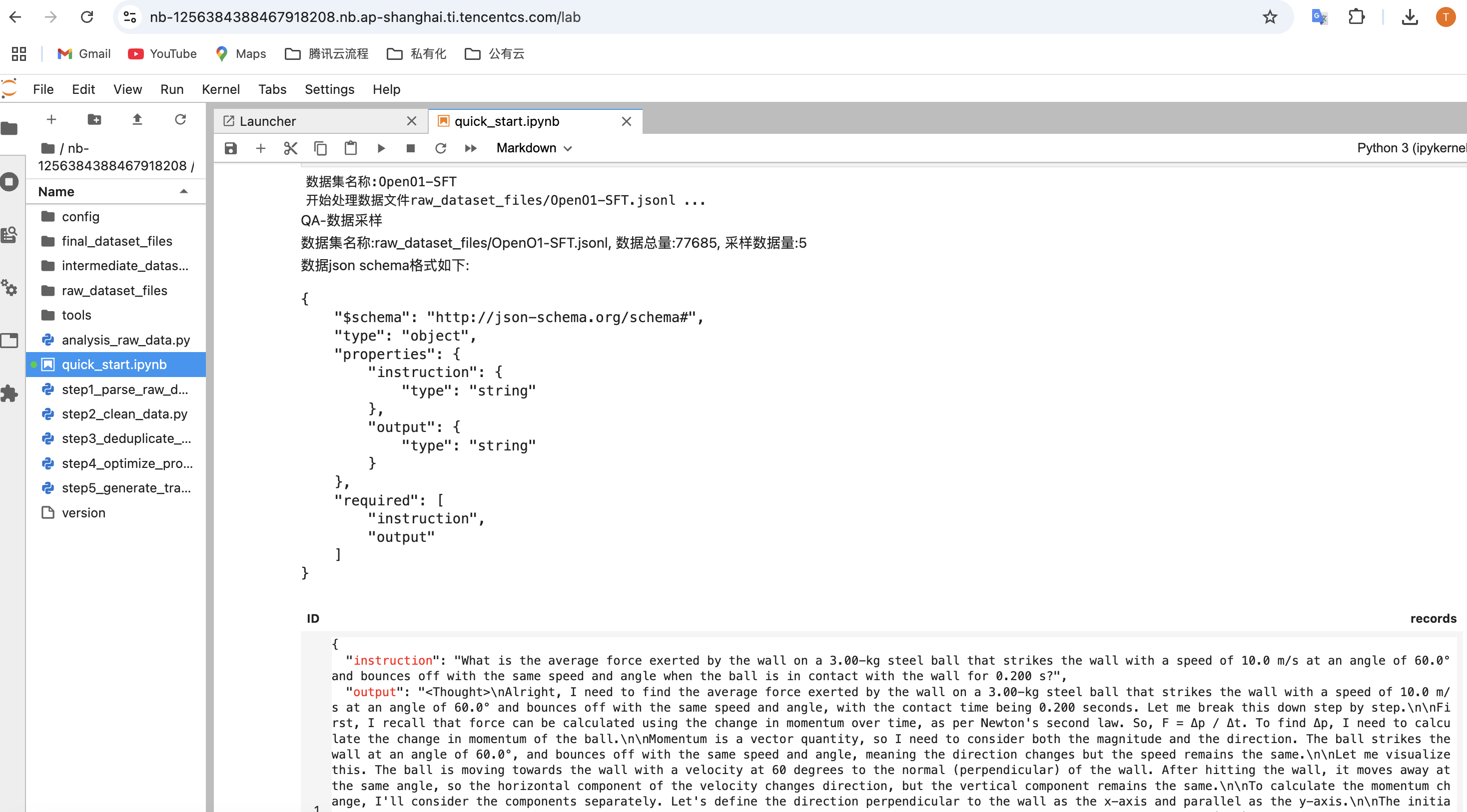The image size is (1467, 812).
Task: Create a new folder in file browser
Action: click(x=94, y=119)
